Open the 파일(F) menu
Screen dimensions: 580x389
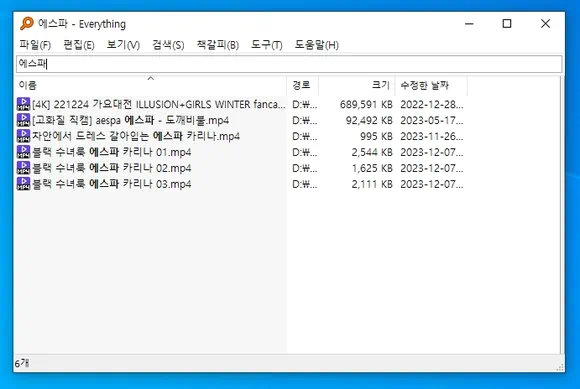coord(35,45)
